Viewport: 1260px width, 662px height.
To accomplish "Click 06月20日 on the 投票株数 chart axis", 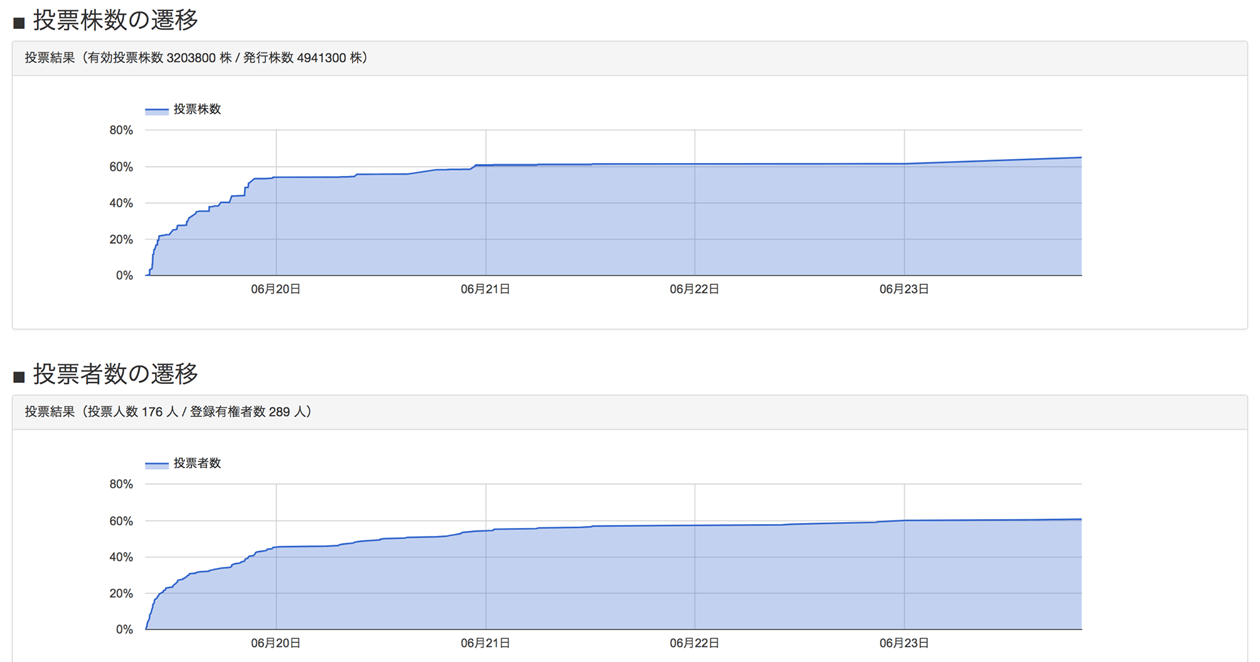I will [276, 289].
